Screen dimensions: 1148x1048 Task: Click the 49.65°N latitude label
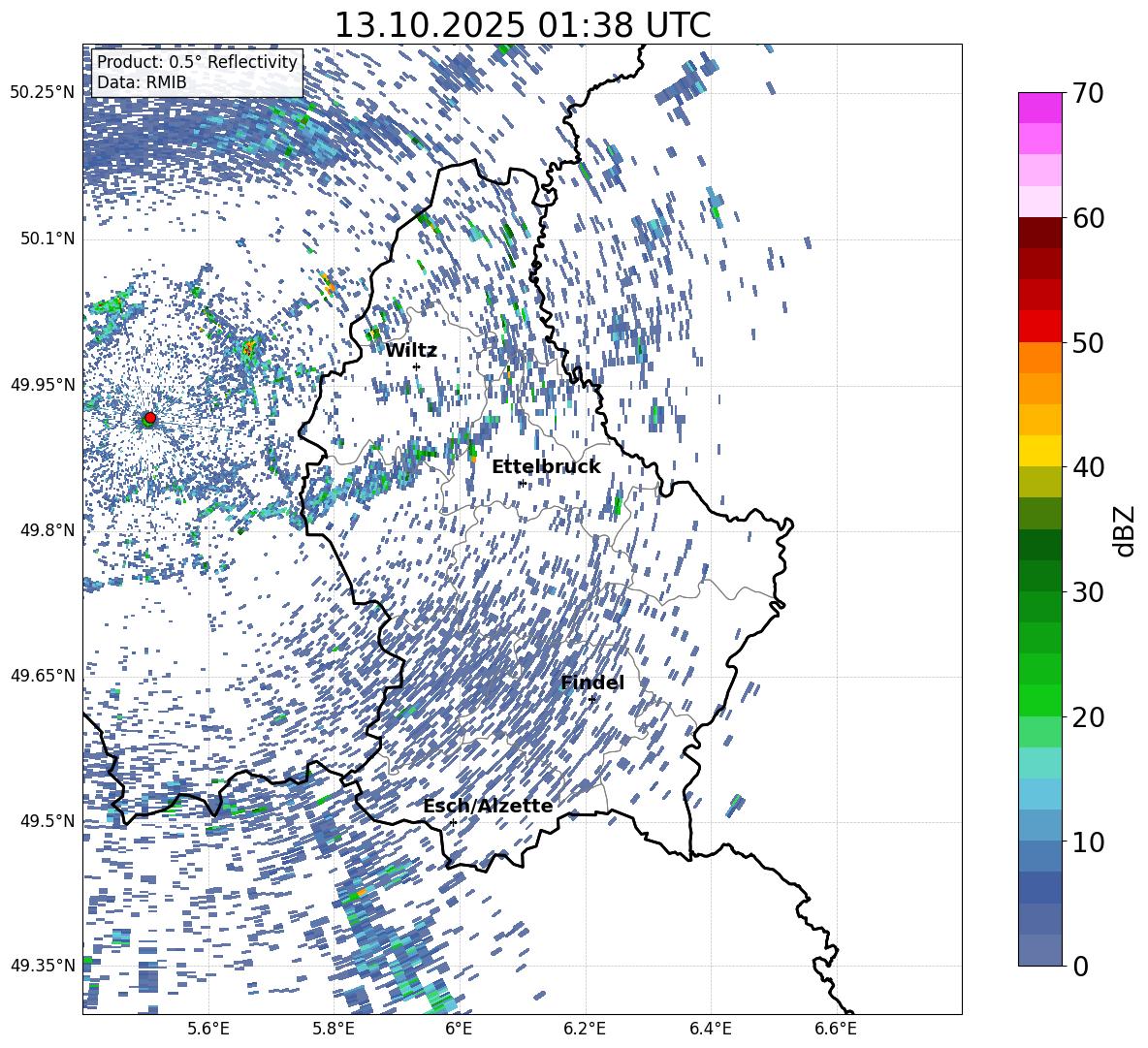pyautogui.click(x=43, y=676)
